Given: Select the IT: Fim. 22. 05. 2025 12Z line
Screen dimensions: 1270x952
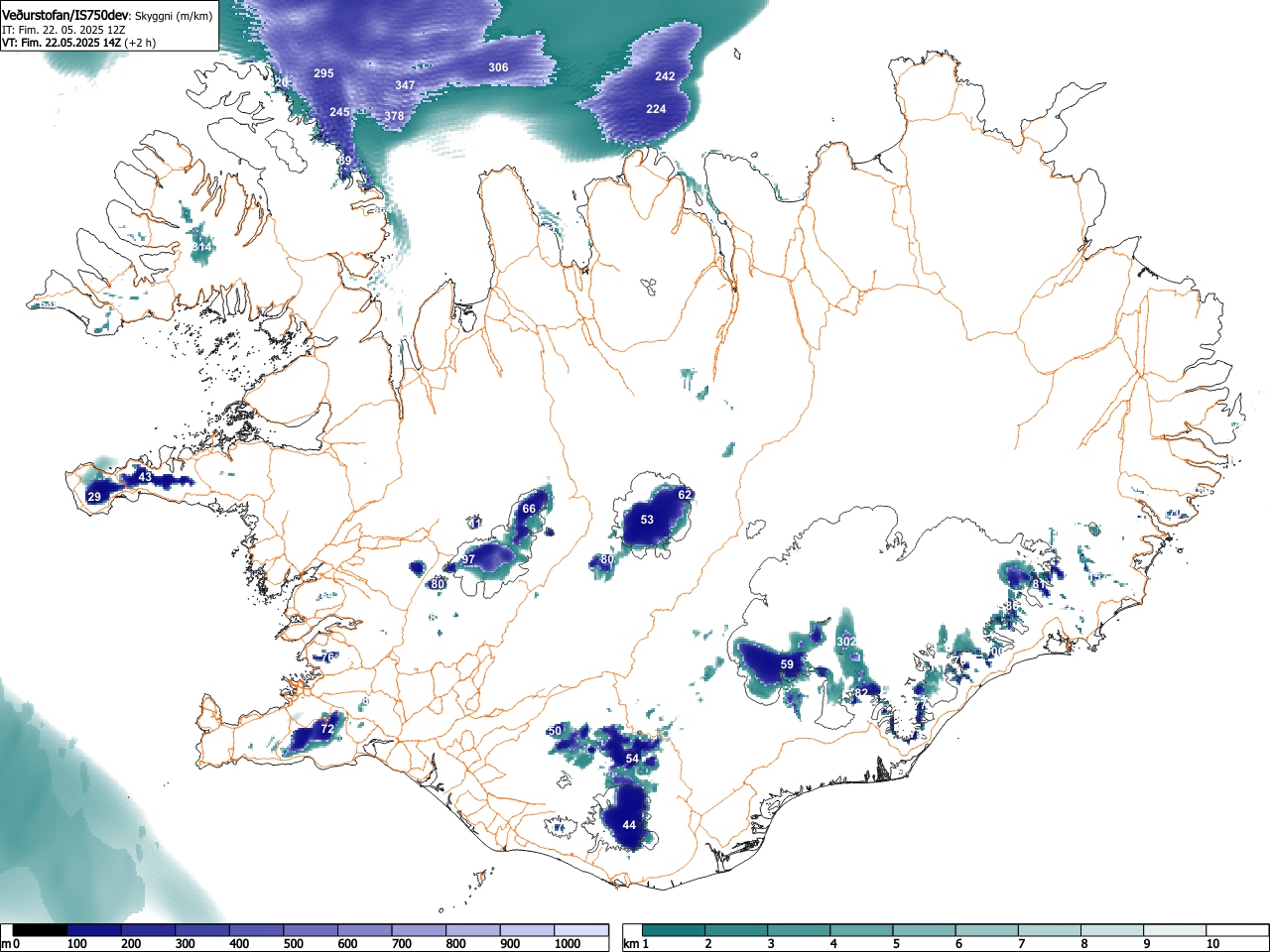Looking at the screenshot, I should pyautogui.click(x=63, y=30).
